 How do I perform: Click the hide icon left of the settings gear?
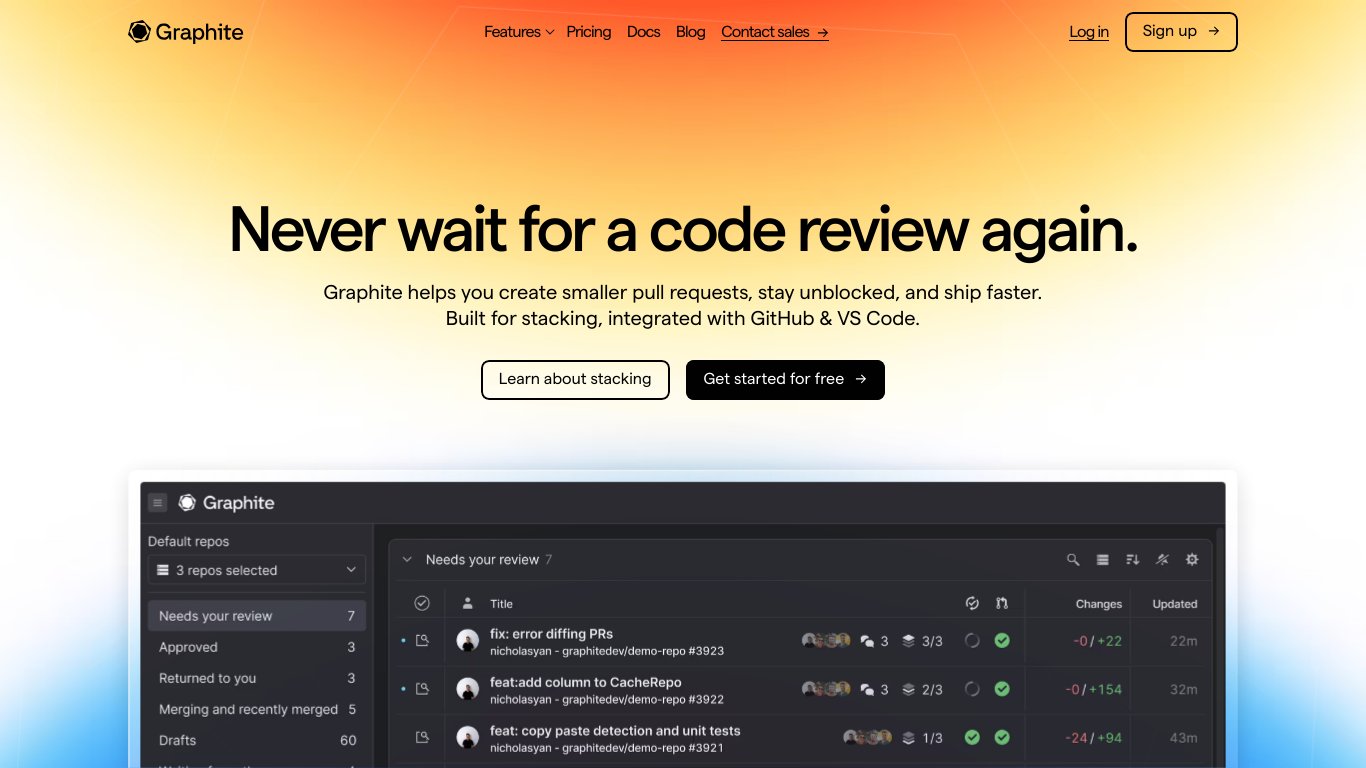pyautogui.click(x=1162, y=560)
